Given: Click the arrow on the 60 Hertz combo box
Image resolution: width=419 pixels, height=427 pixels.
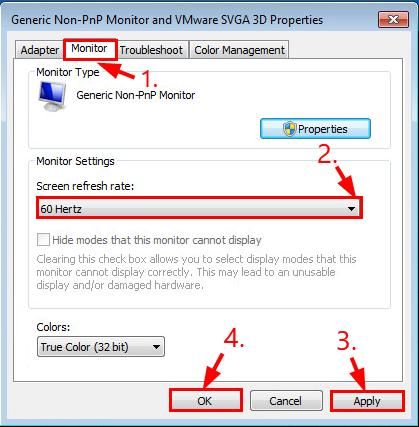Looking at the screenshot, I should tap(351, 209).
